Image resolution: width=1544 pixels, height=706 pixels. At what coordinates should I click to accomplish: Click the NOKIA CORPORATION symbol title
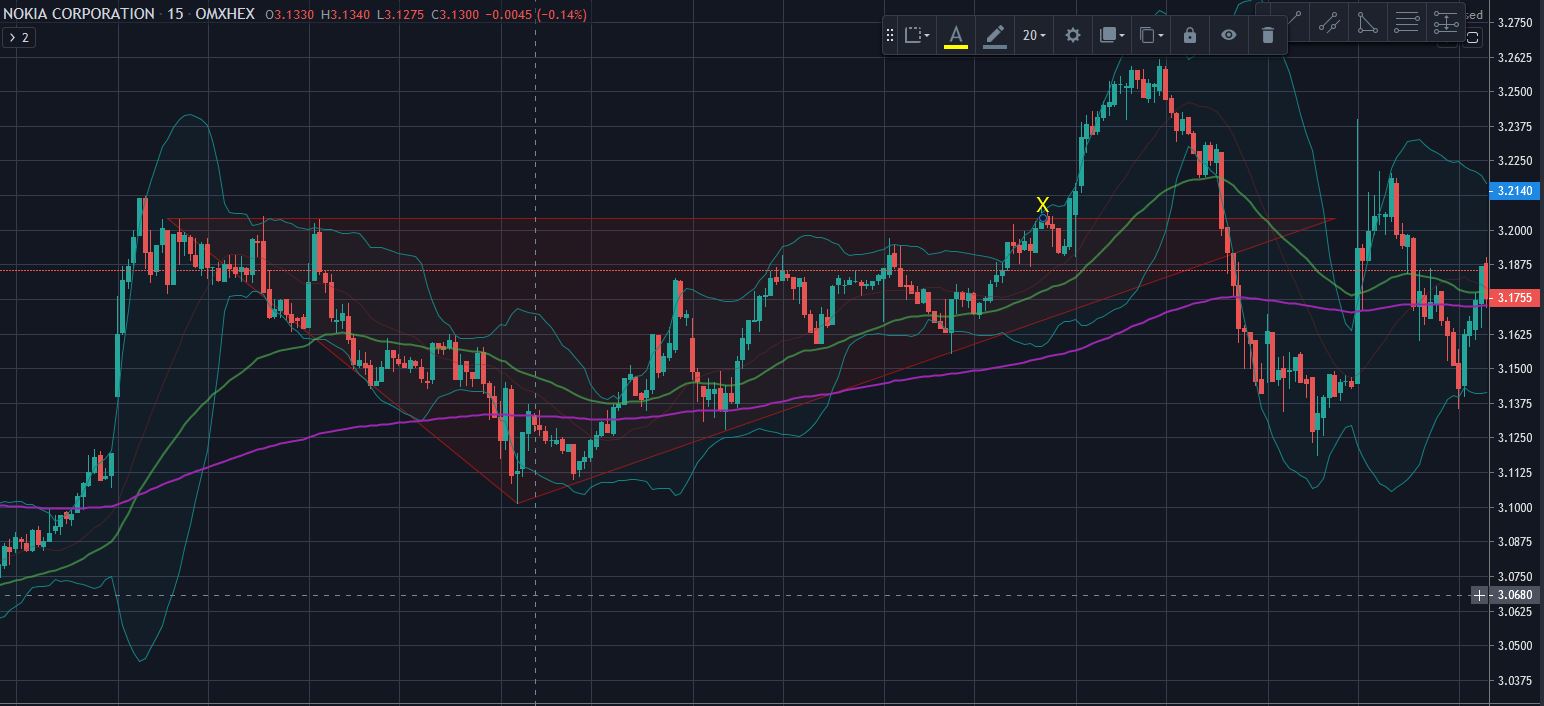click(x=78, y=14)
